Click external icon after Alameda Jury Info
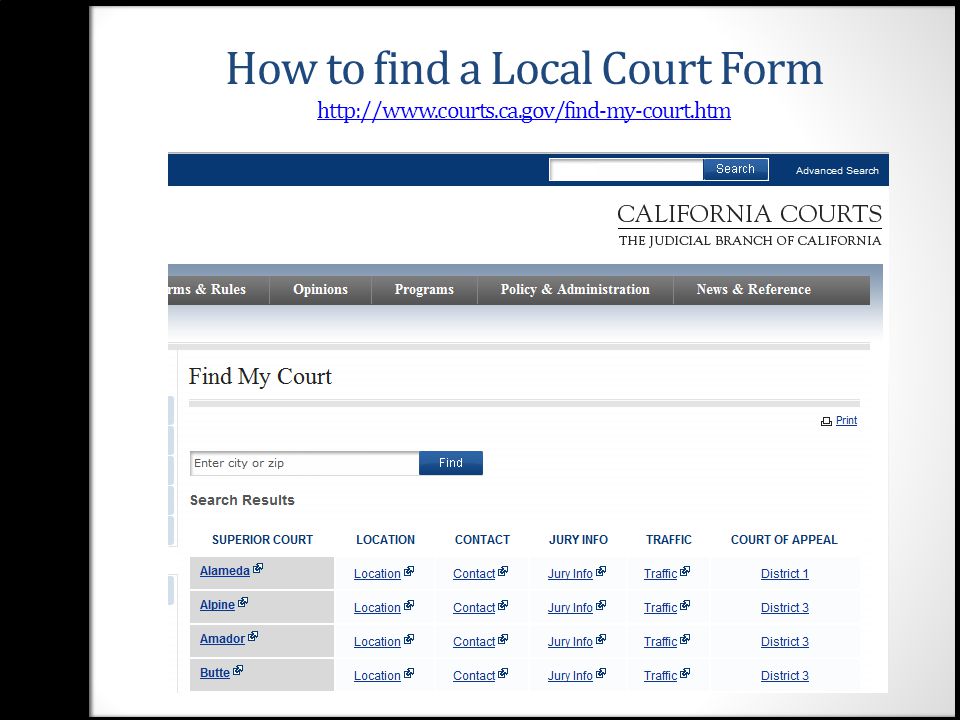The width and height of the screenshot is (960, 720). pyautogui.click(x=601, y=571)
